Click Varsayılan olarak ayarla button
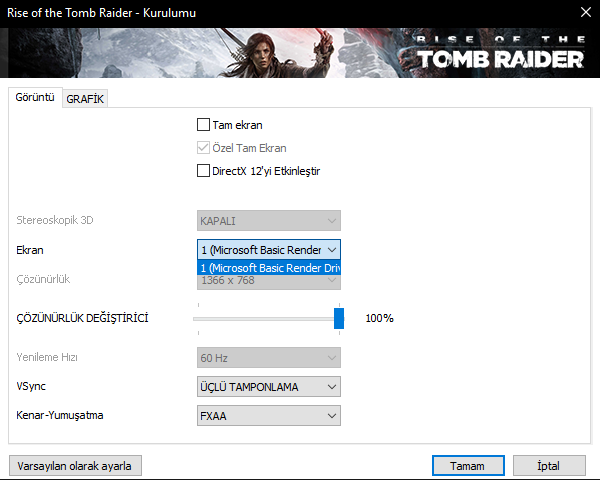 tap(75, 466)
